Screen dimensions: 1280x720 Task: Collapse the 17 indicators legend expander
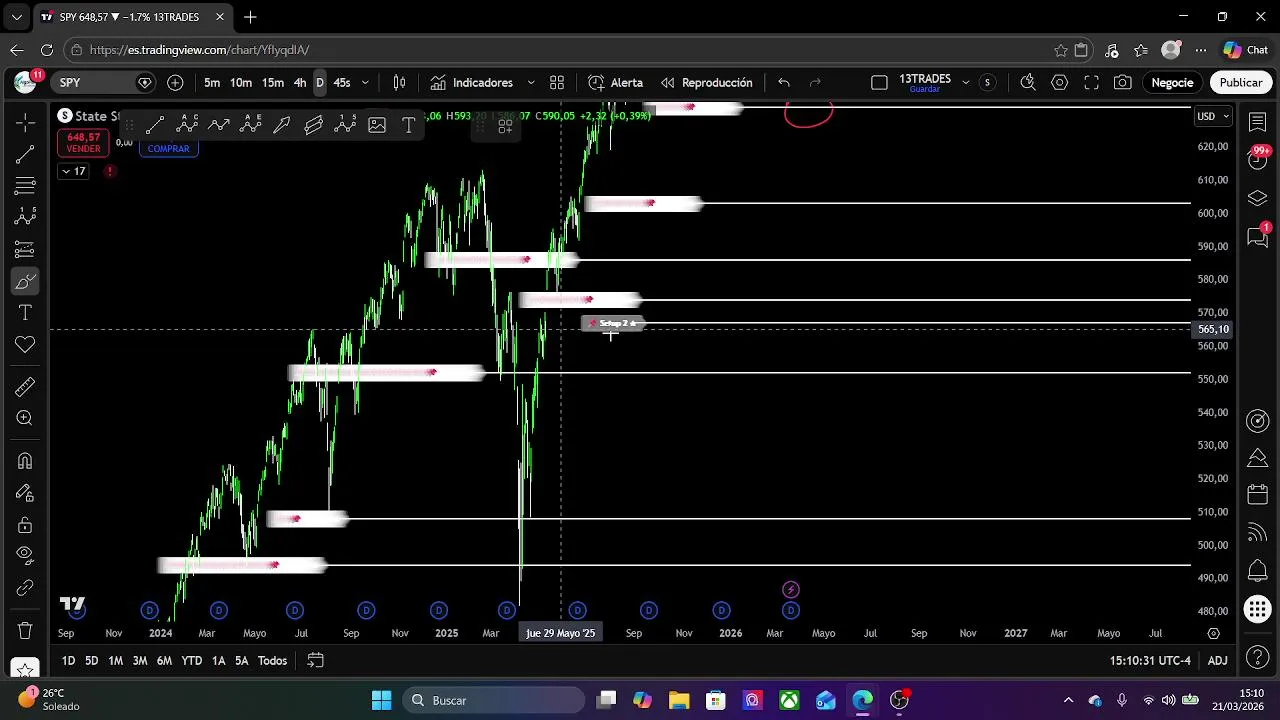coord(72,171)
